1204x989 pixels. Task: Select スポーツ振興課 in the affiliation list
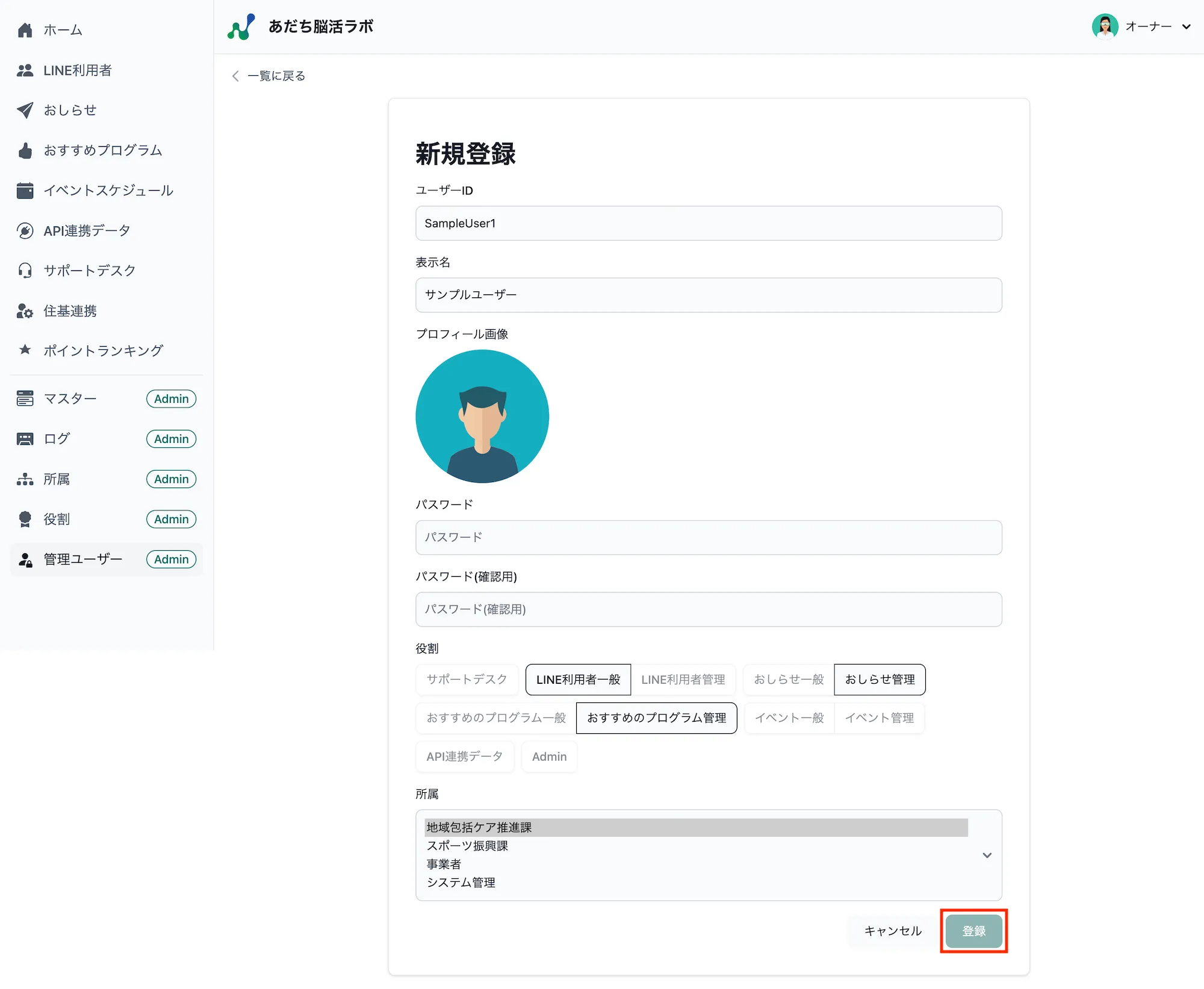(x=467, y=846)
